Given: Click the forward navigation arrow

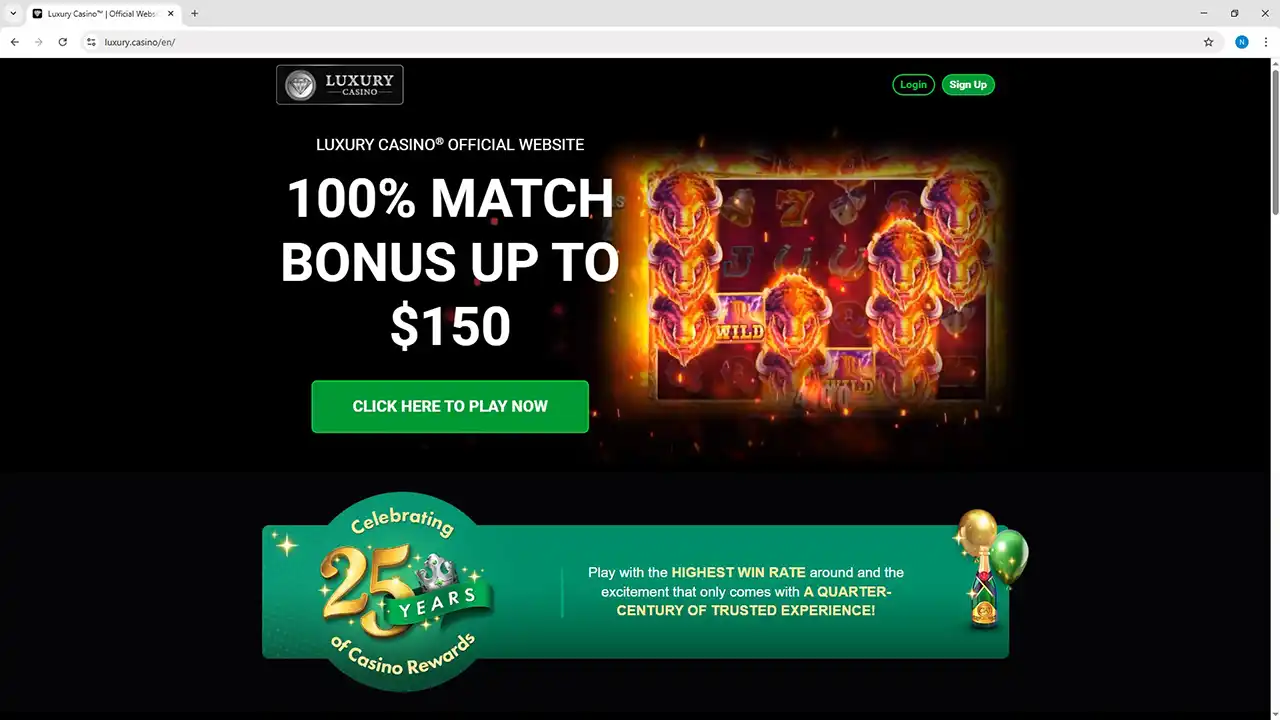Looking at the screenshot, I should click(x=38, y=42).
